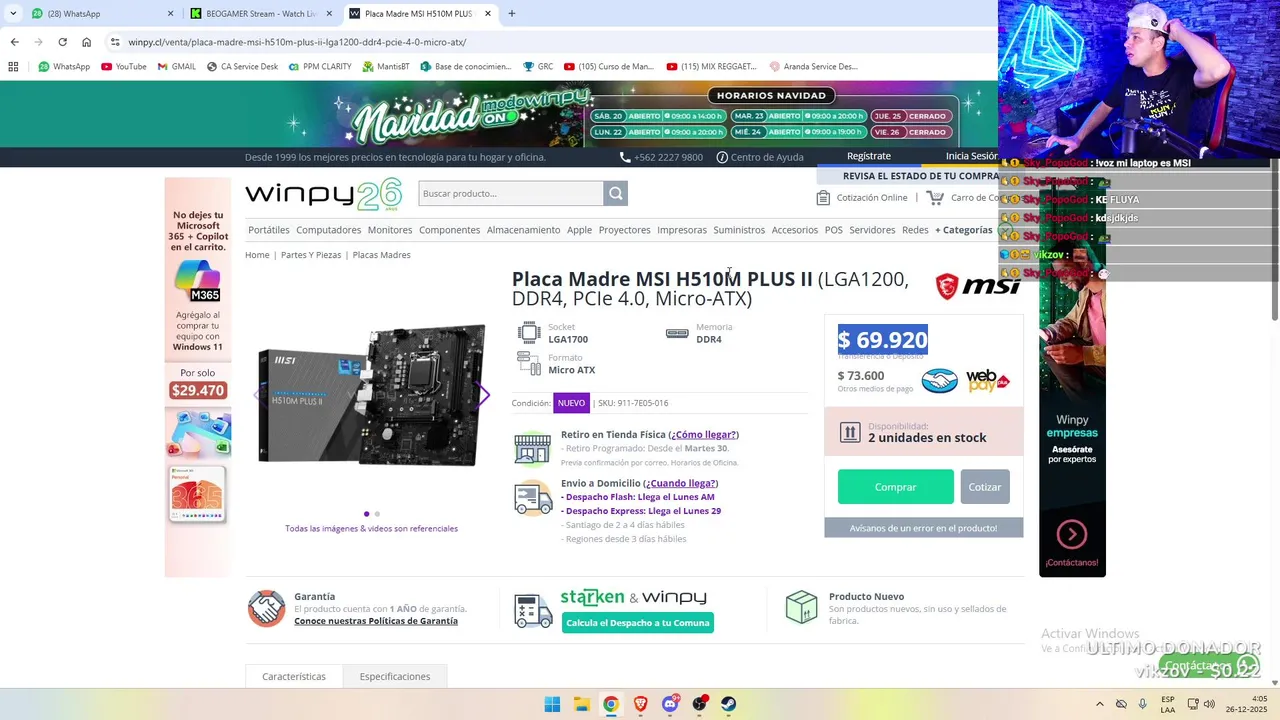Click the phone icon beside +562 2227 9800

point(625,157)
